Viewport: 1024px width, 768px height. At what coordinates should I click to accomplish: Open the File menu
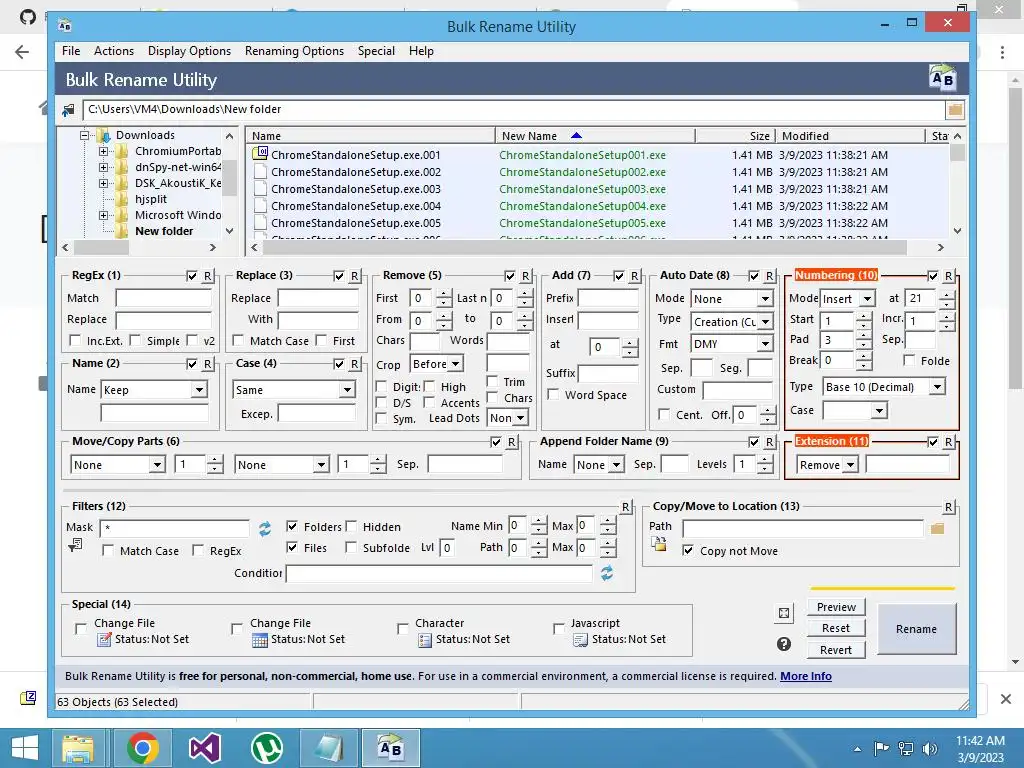coord(71,51)
